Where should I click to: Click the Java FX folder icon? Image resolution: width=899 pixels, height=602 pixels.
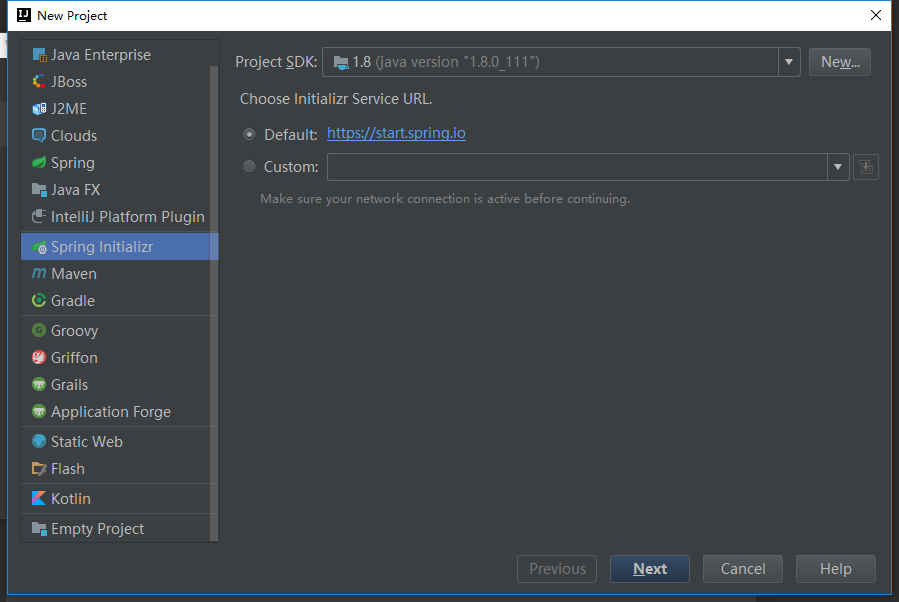pyautogui.click(x=39, y=190)
